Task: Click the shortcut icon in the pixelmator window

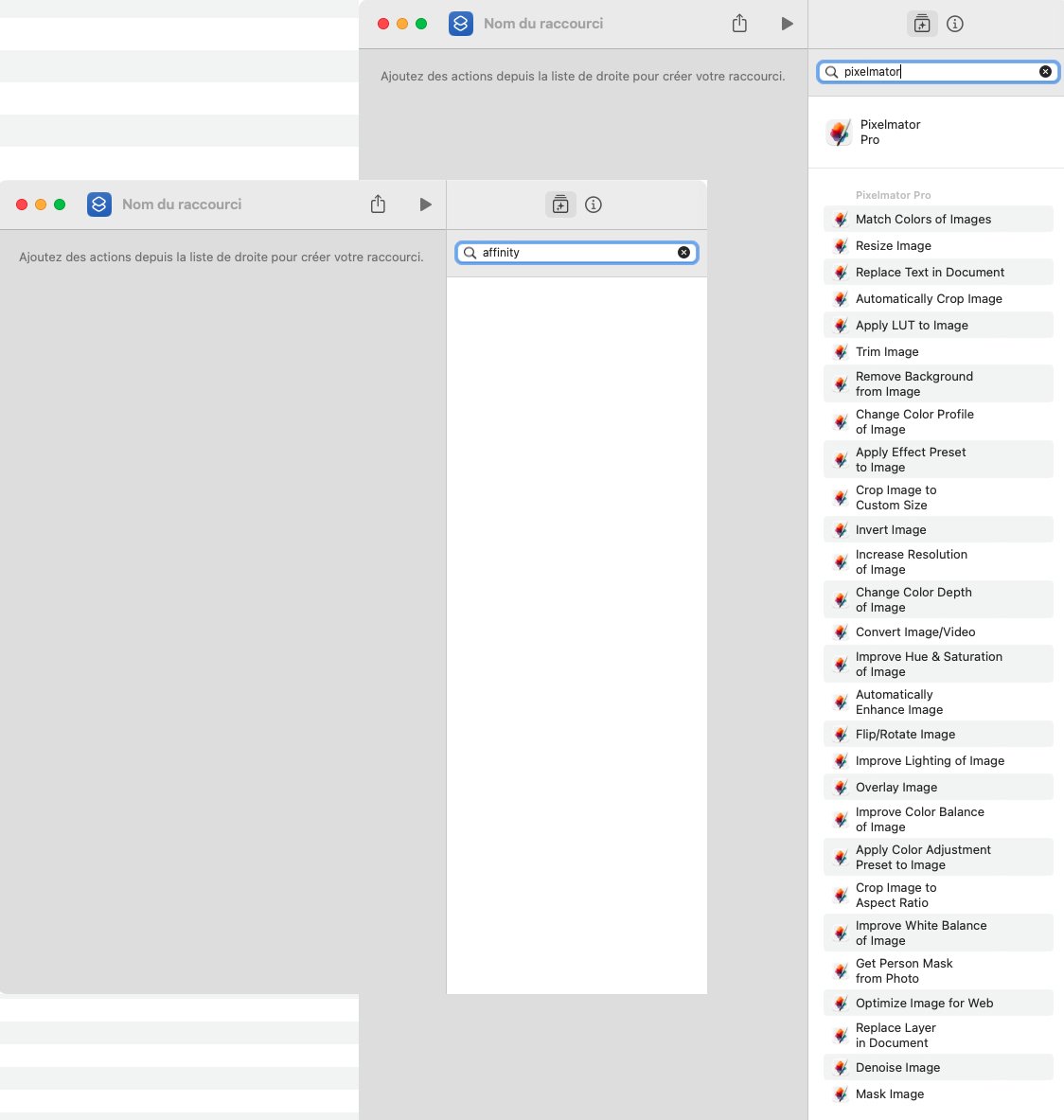Action: click(461, 24)
